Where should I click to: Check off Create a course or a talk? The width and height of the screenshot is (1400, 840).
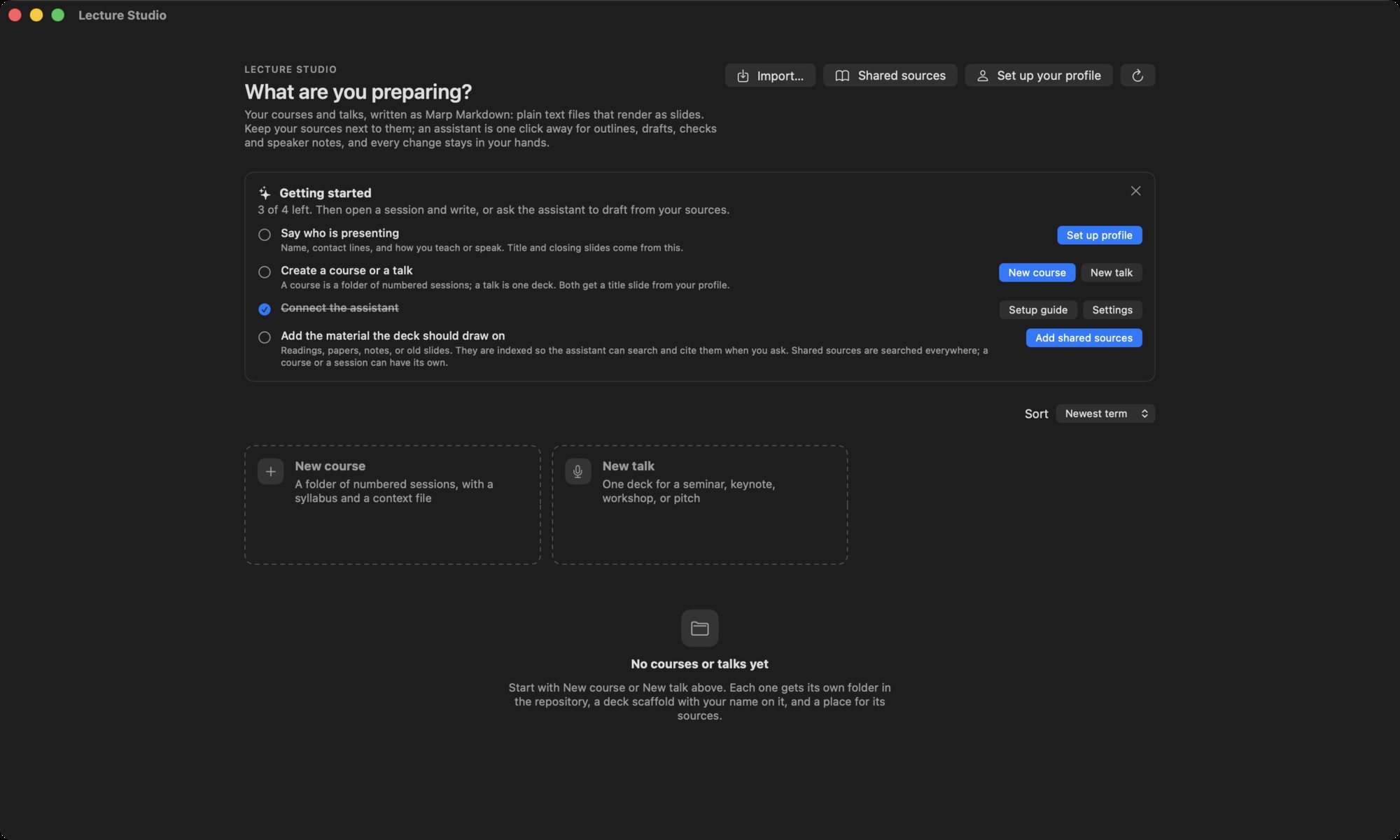pos(265,272)
